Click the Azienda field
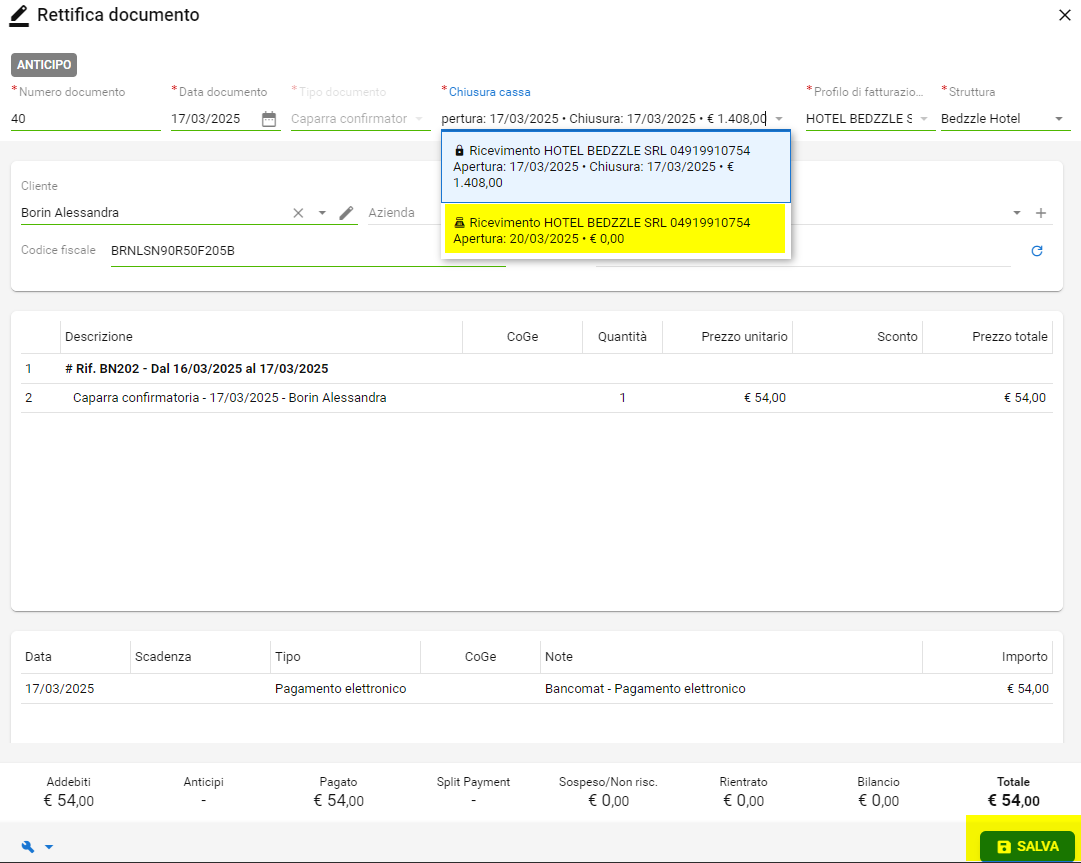1081x863 pixels. point(403,213)
